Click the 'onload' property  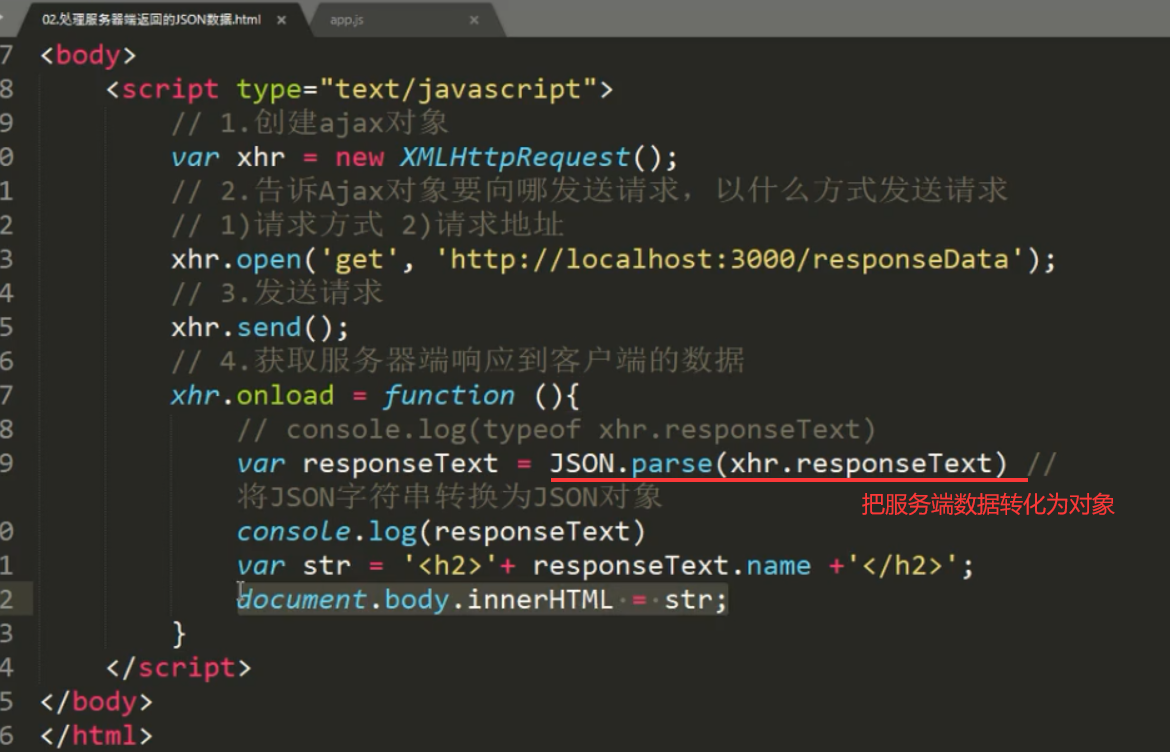coord(285,395)
